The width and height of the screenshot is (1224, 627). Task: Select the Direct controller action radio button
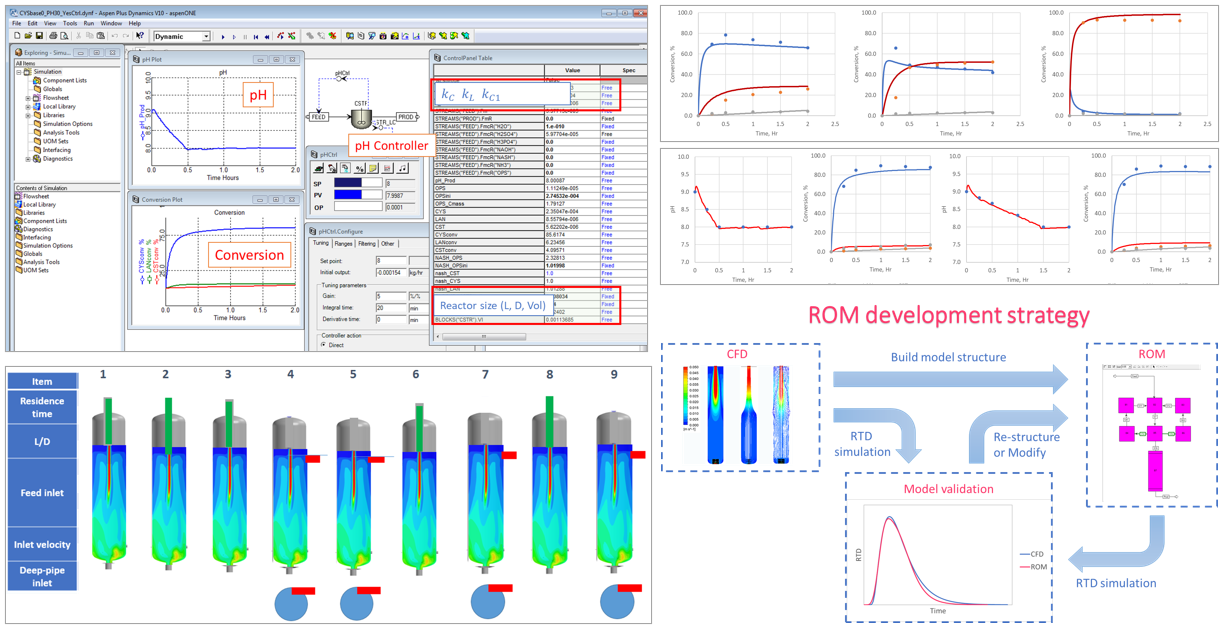tap(324, 345)
